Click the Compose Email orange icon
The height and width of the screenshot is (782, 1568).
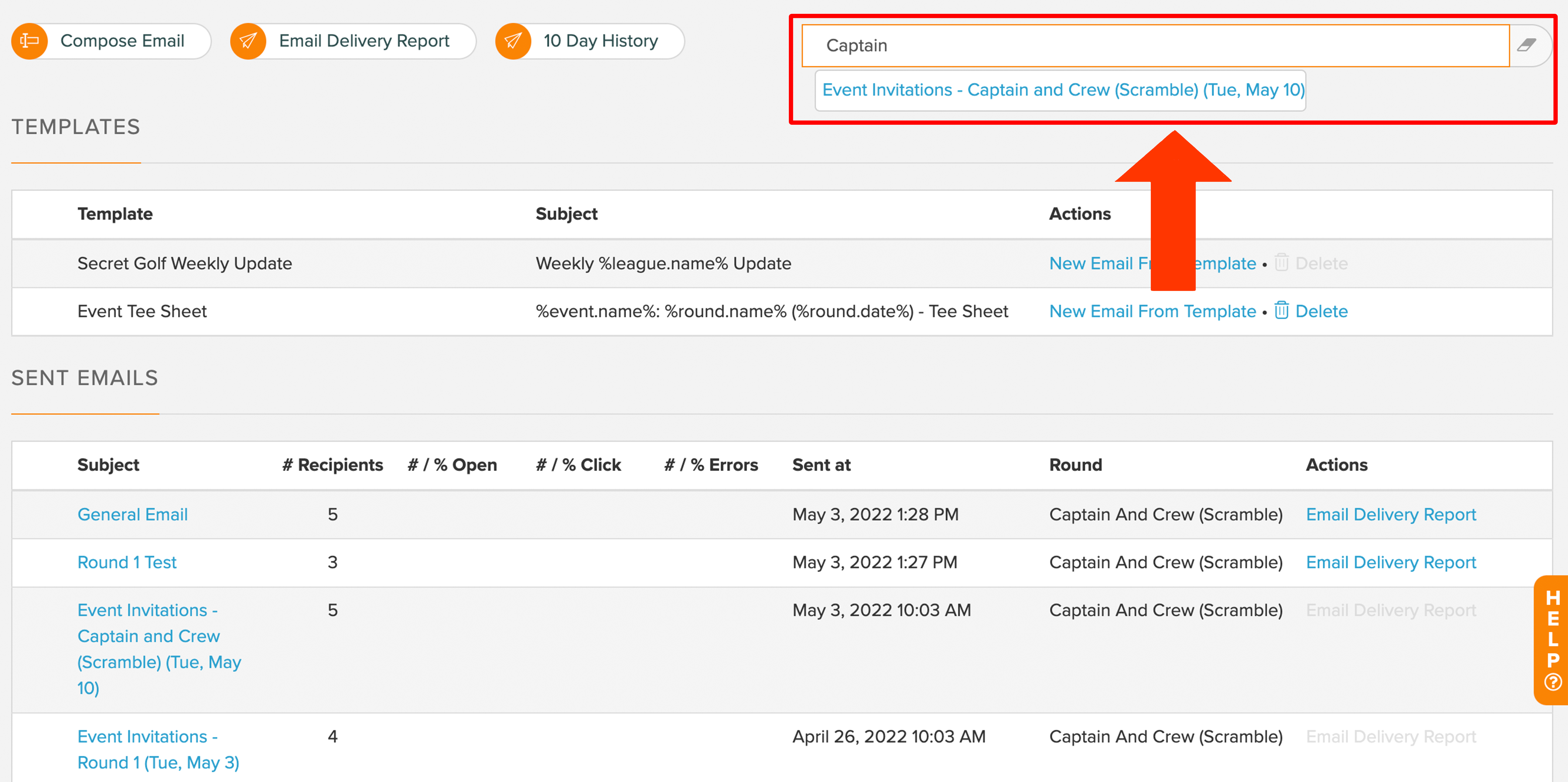pyautogui.click(x=29, y=41)
